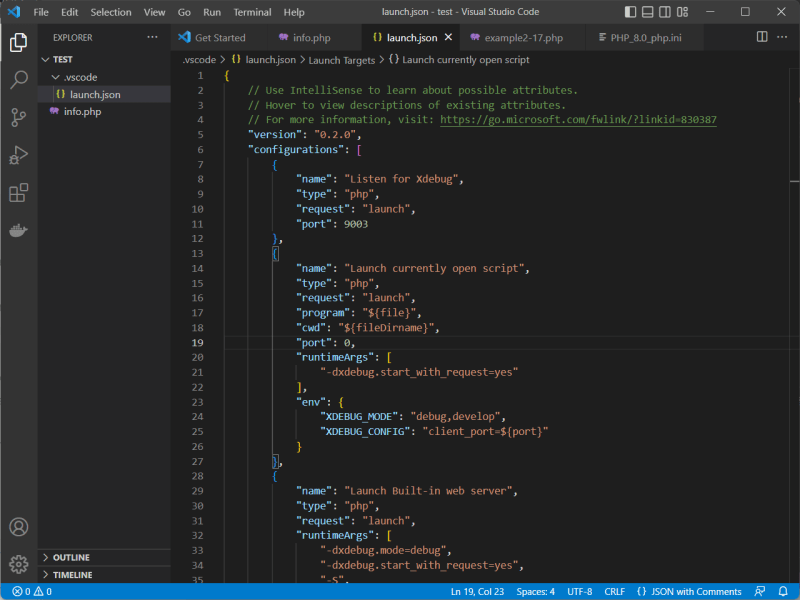
Task: Click line number 27 in the gutter
Action: pos(197,461)
